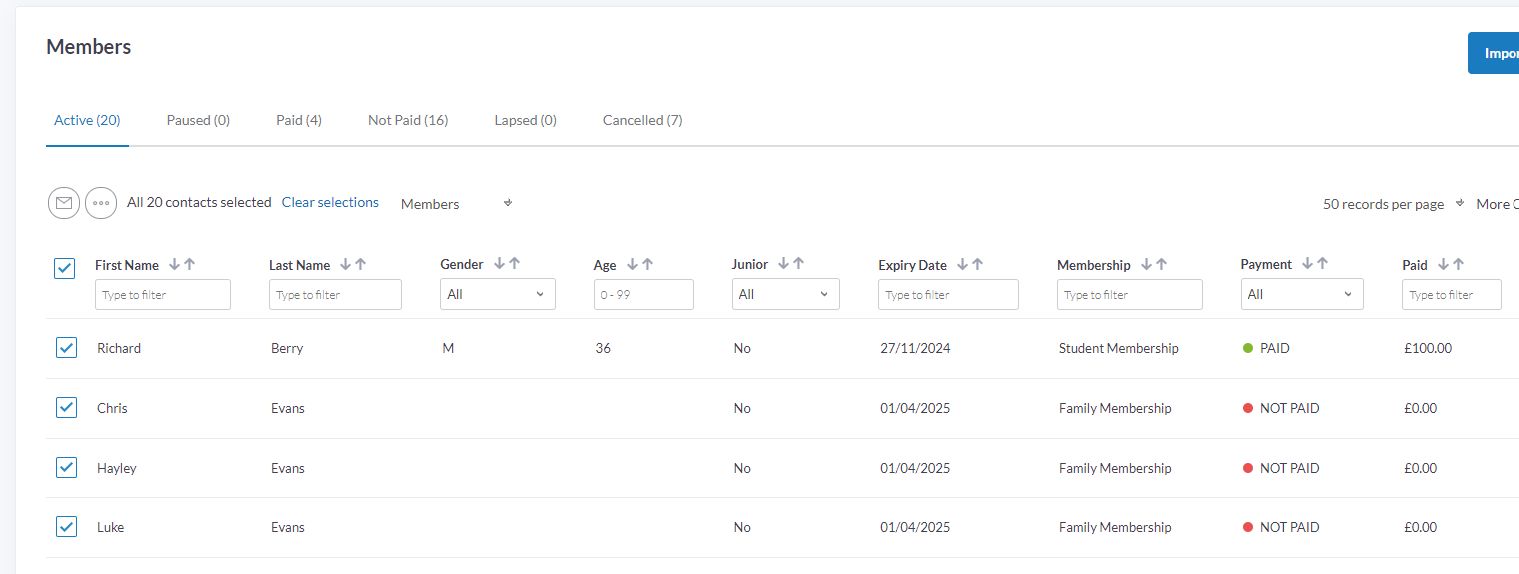1519x574 pixels.
Task: Open the 50 records per page dropdown
Action: [x=1393, y=204]
